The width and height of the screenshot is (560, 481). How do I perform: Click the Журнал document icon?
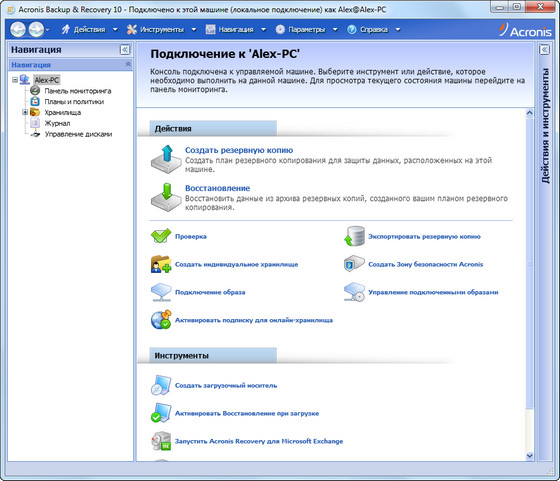pyautogui.click(x=35, y=123)
